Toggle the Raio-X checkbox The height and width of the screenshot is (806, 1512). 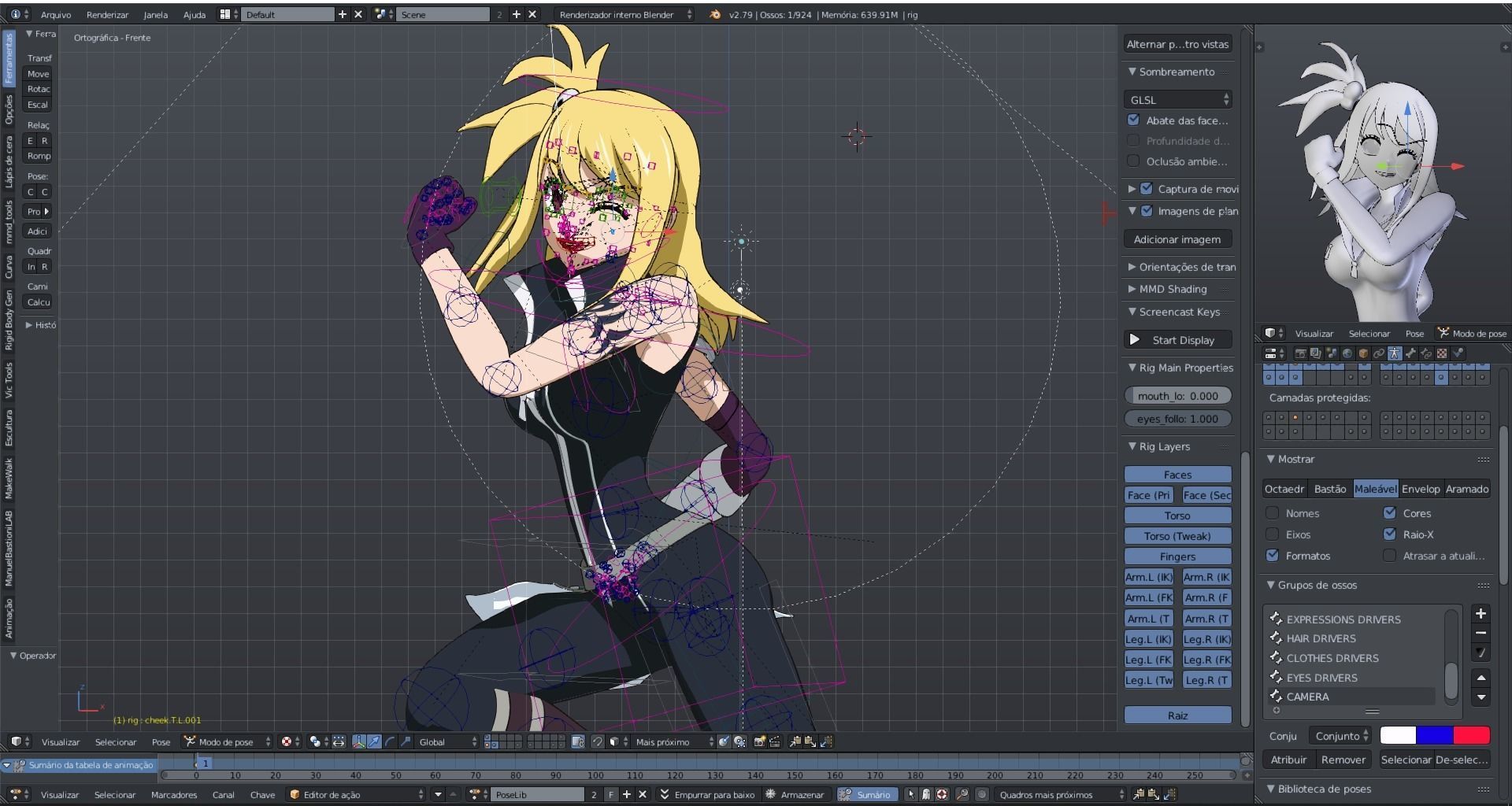pyautogui.click(x=1390, y=534)
